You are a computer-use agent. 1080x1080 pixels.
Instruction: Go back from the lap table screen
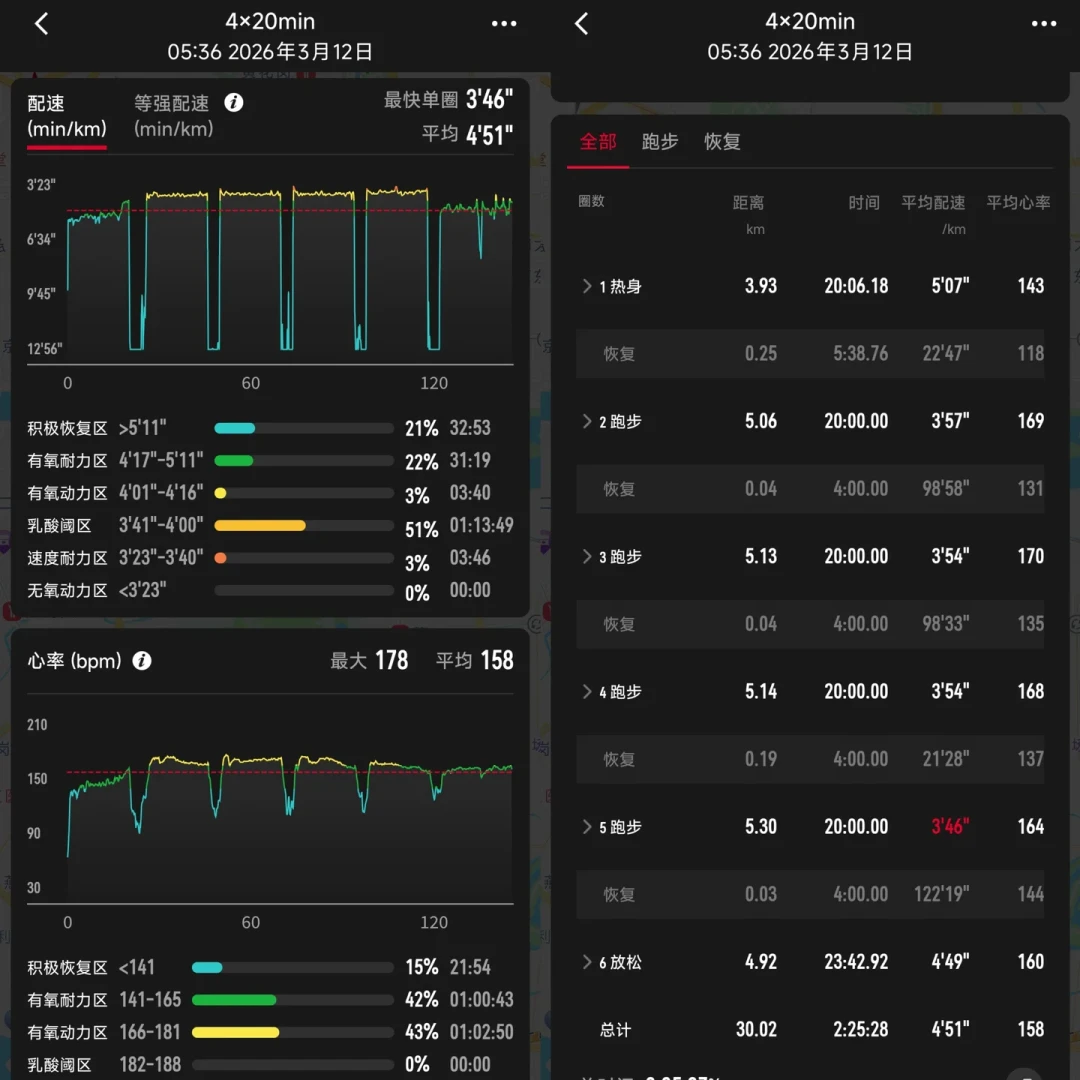pyautogui.click(x=582, y=24)
